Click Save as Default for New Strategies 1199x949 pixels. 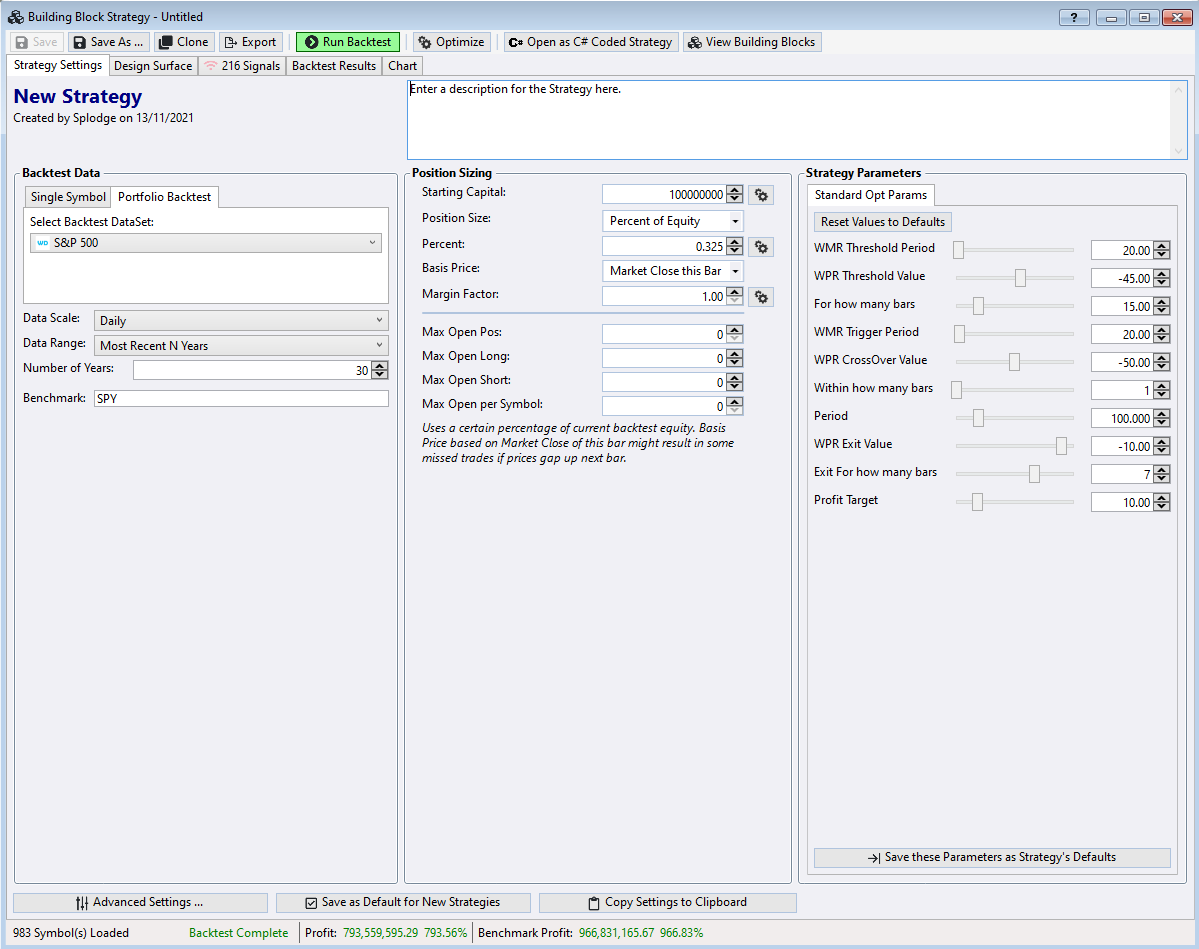pos(402,902)
